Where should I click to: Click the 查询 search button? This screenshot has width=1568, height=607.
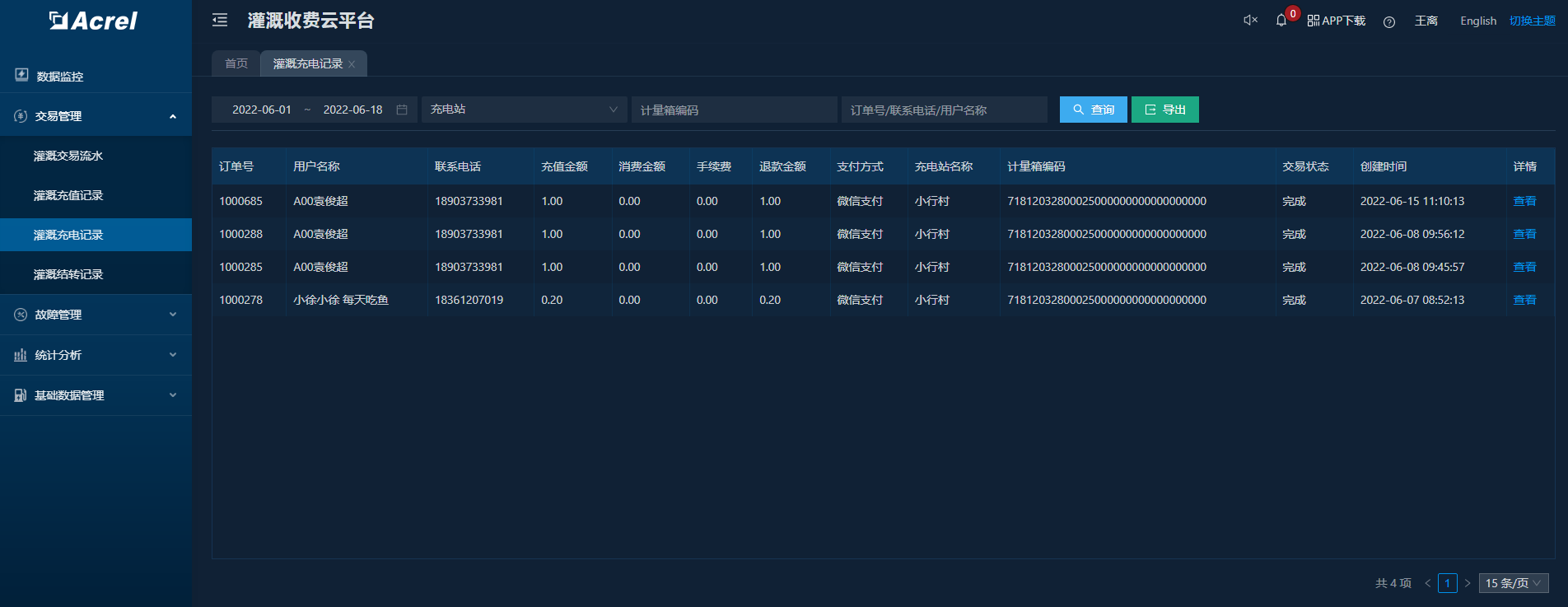1094,110
